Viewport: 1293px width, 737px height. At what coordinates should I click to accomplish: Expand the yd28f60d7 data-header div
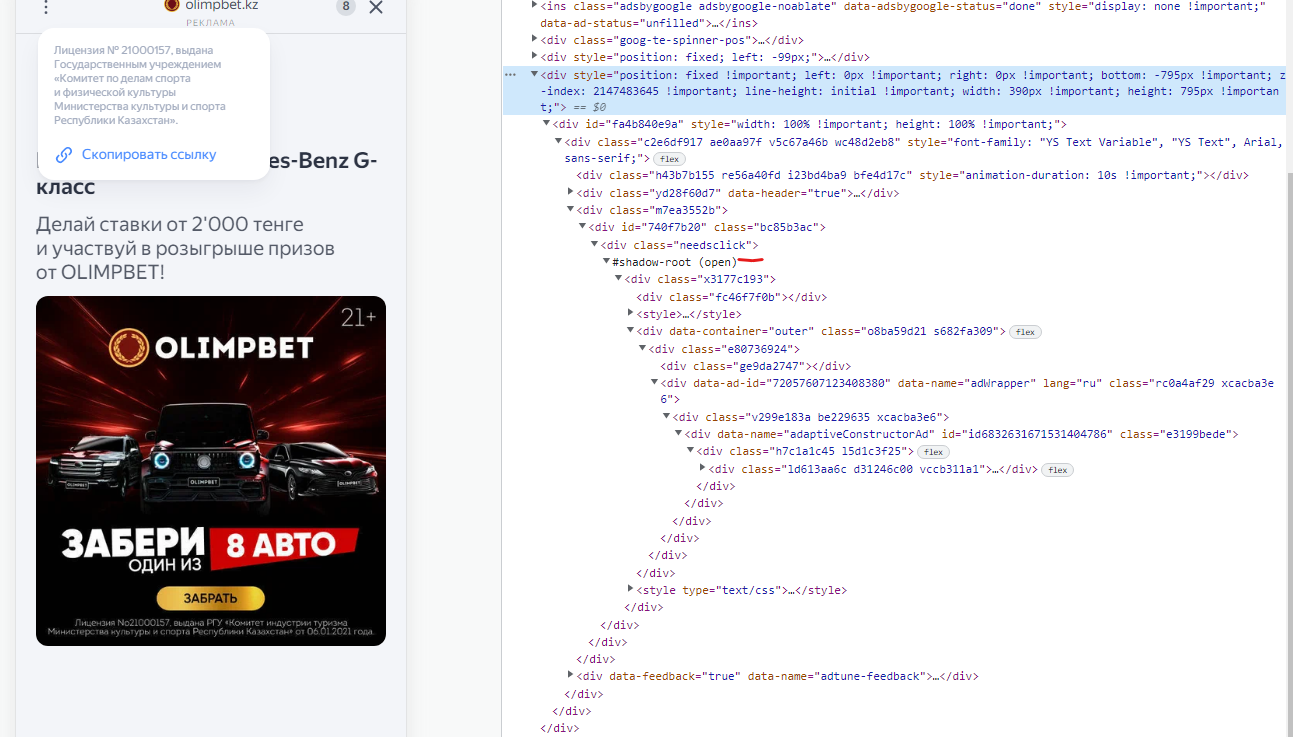[570, 193]
